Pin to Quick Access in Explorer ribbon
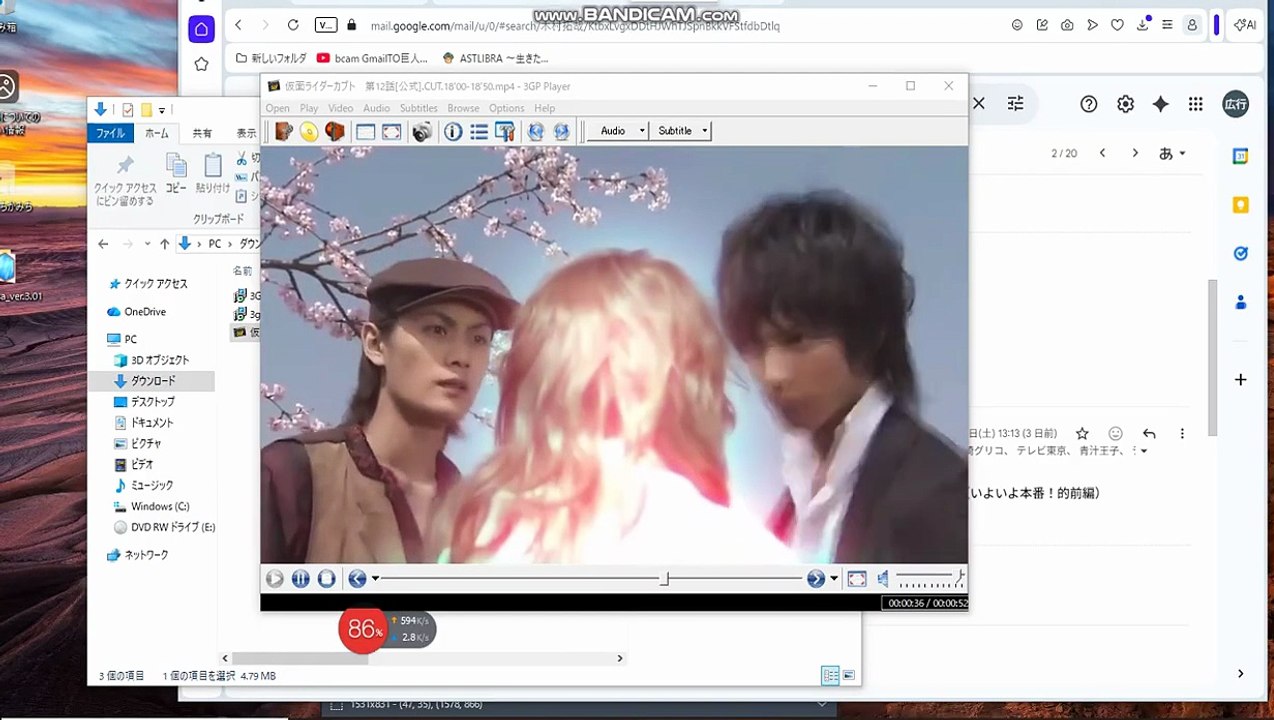Screen dimensions: 1274x720 click(x=125, y=179)
